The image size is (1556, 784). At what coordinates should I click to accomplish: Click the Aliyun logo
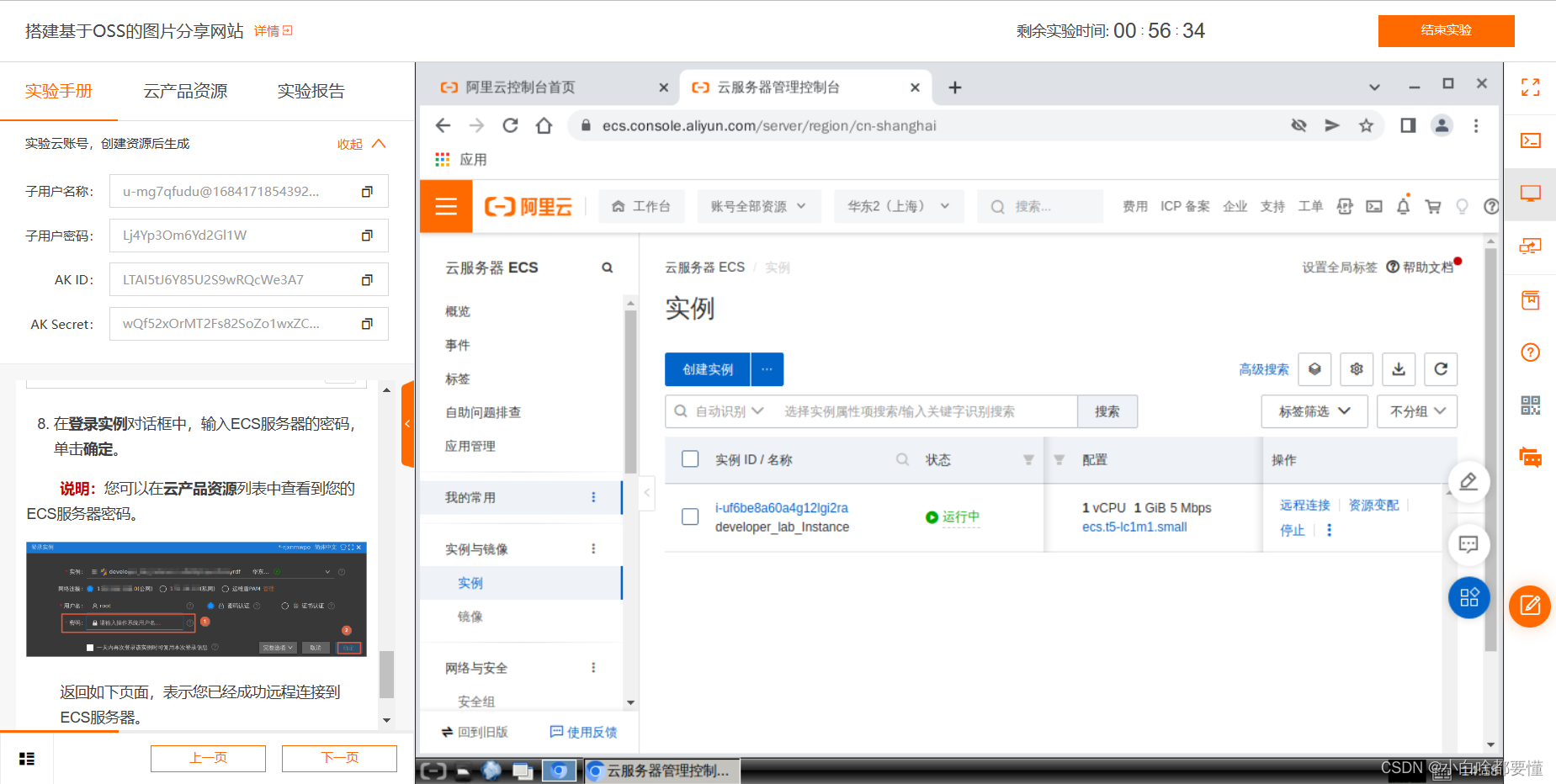[528, 206]
